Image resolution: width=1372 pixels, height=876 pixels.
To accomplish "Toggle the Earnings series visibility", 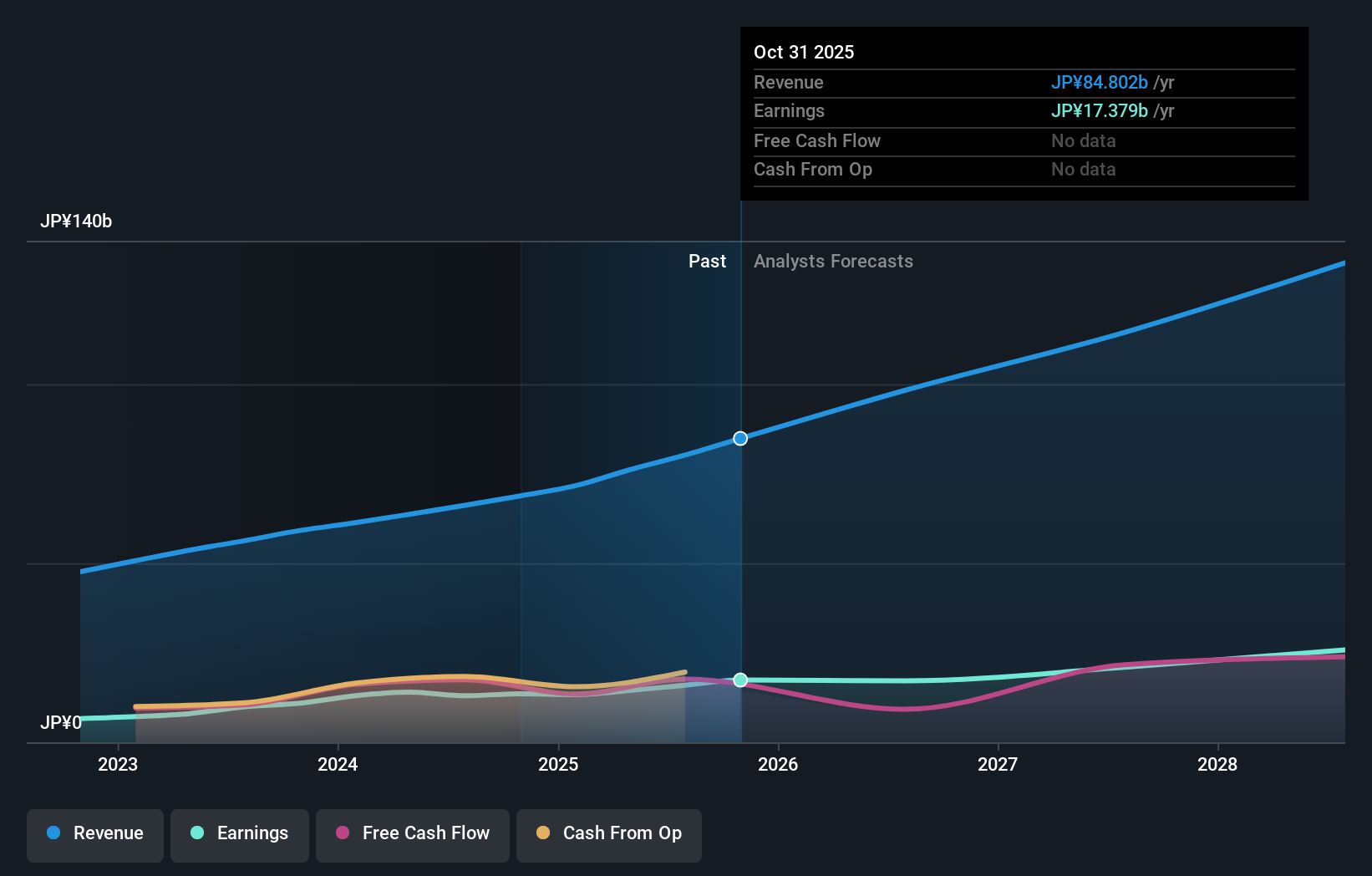I will (x=240, y=833).
